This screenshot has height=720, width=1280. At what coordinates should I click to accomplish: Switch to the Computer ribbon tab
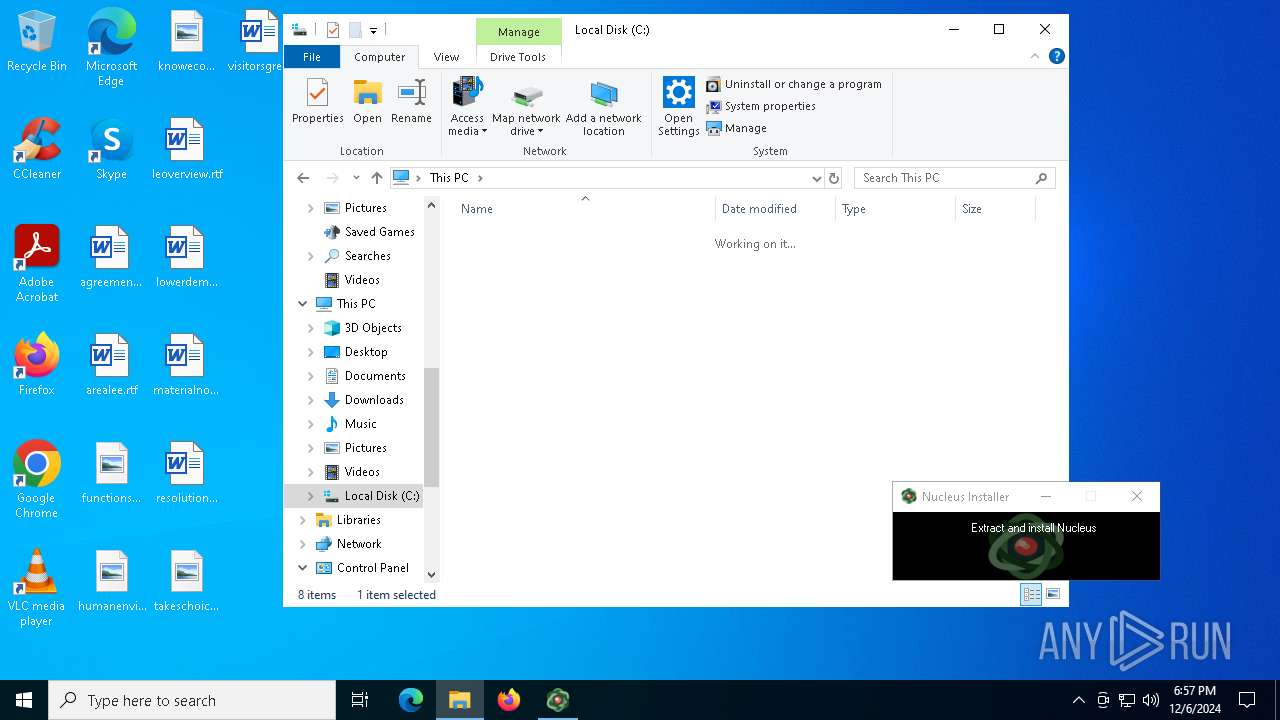(380, 57)
